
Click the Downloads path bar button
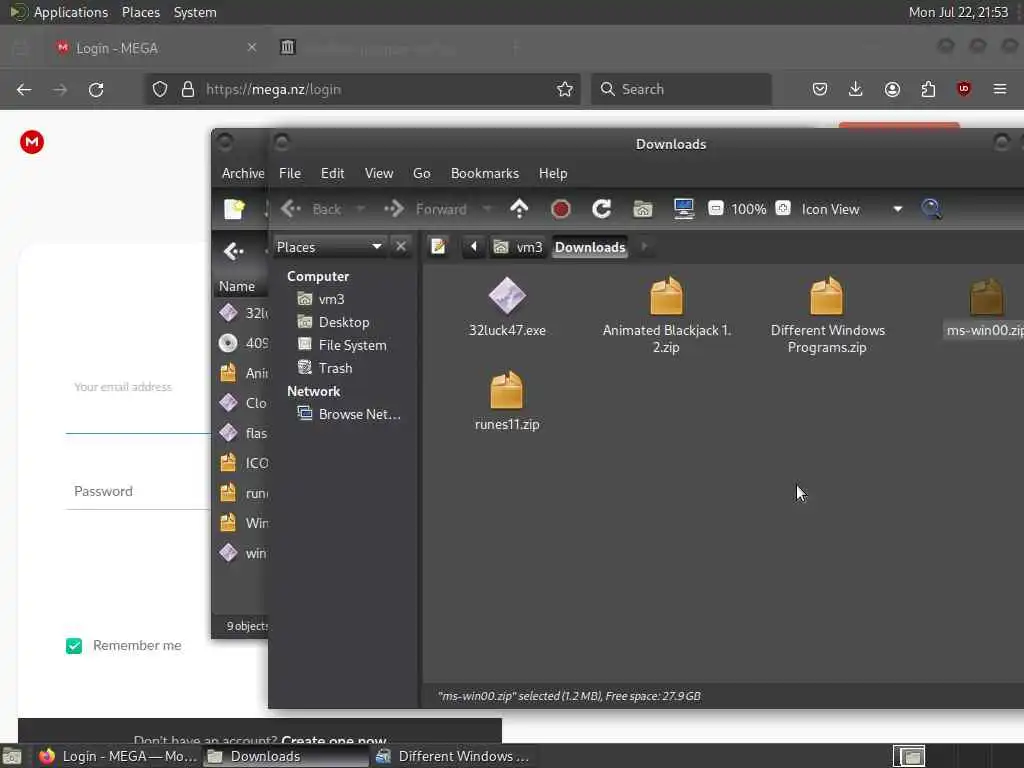[590, 247]
